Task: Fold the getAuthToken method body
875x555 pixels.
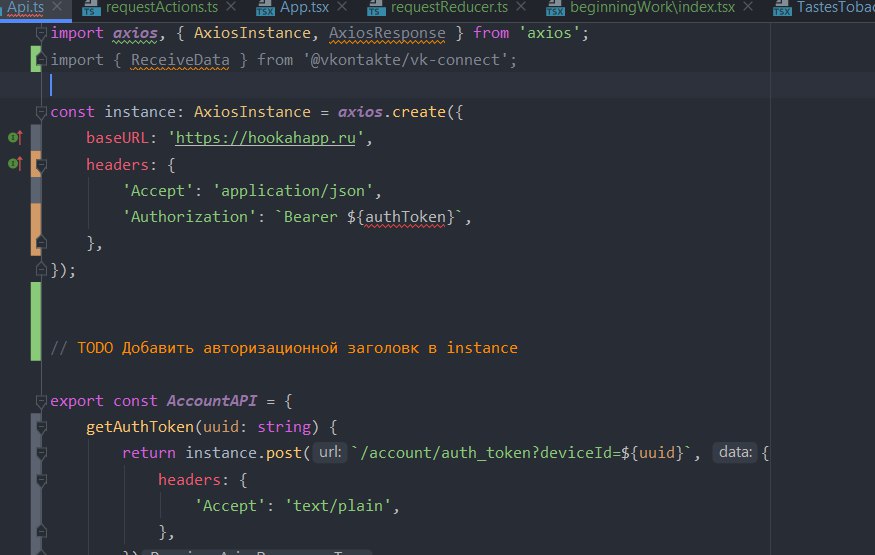Action: (x=41, y=427)
